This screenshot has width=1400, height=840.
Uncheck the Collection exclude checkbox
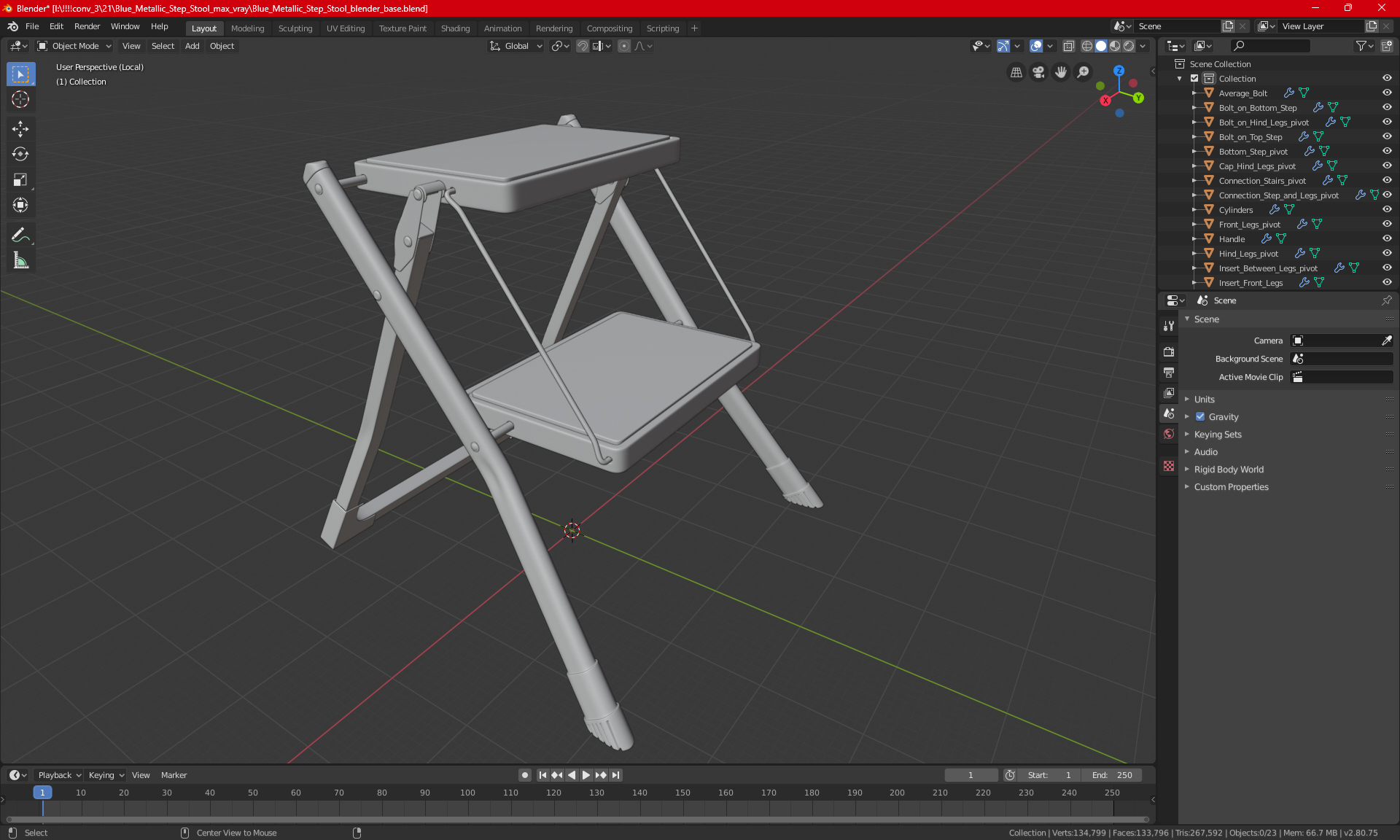pyautogui.click(x=1194, y=78)
